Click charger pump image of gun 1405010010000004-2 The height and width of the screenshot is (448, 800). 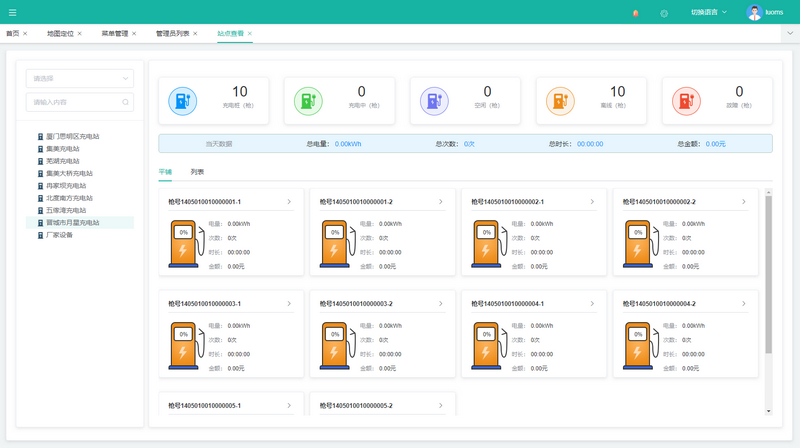(640, 346)
